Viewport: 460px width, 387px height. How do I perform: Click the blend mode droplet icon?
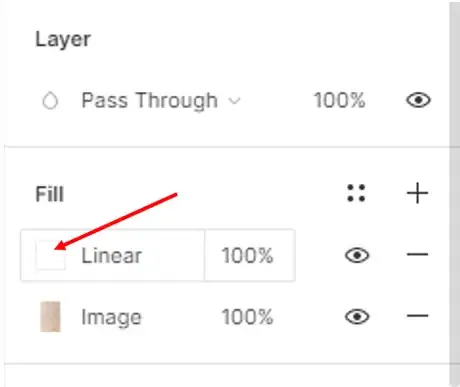coord(50,100)
